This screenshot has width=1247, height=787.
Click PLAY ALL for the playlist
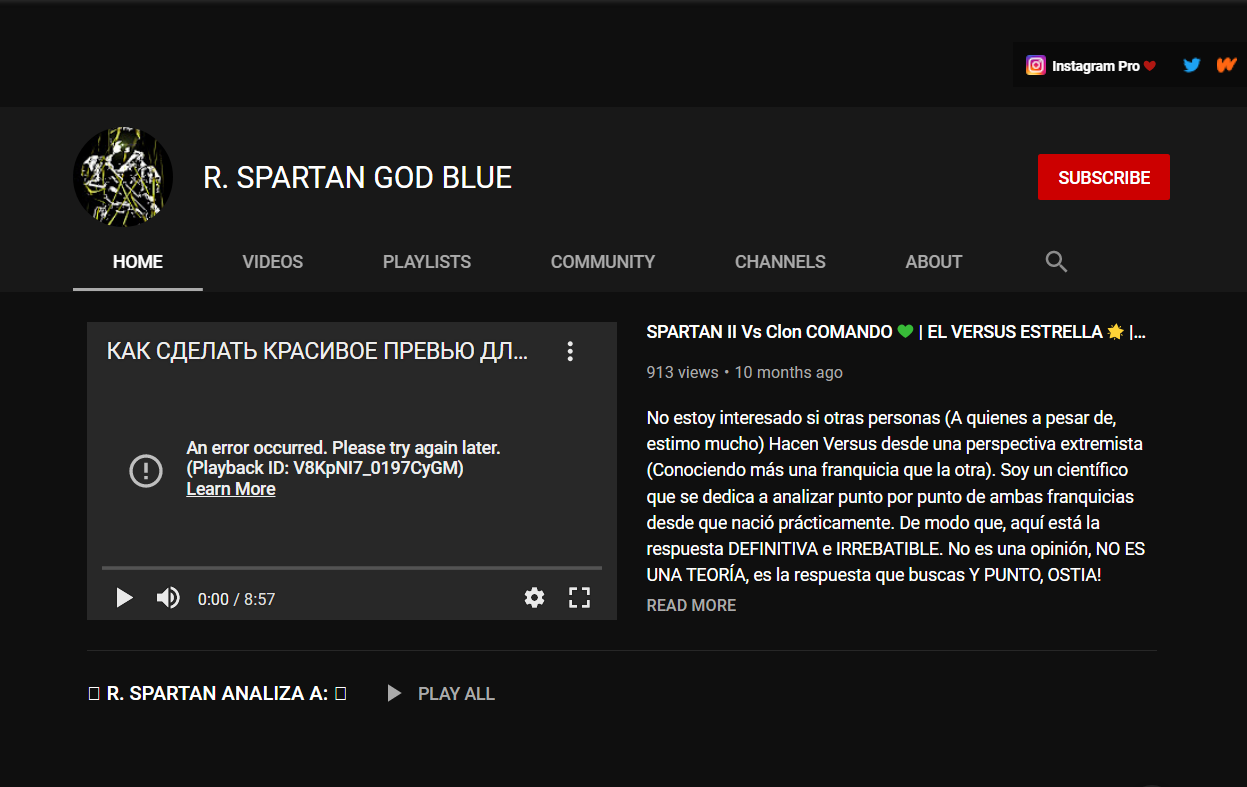click(x=441, y=693)
